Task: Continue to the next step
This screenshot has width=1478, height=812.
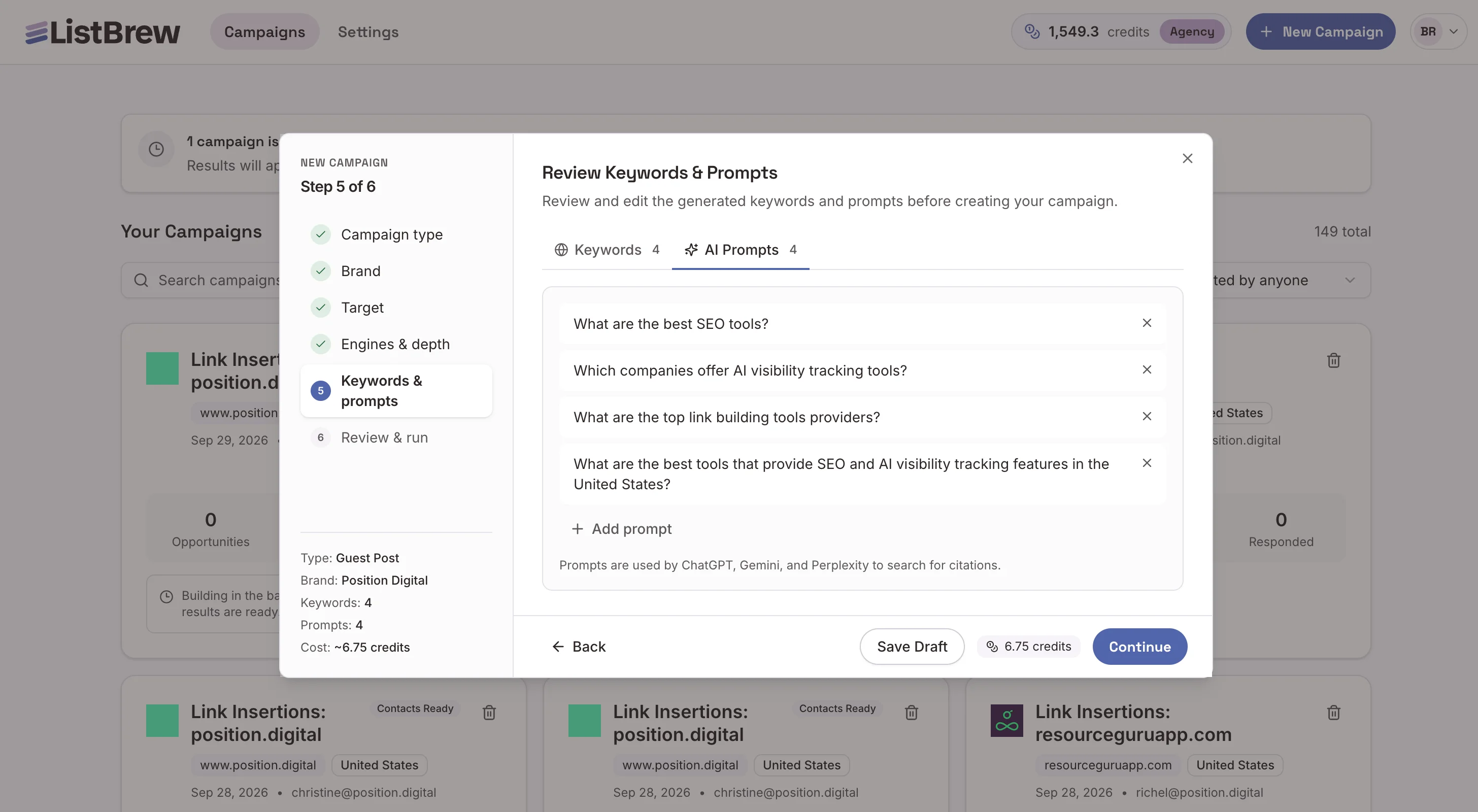Action: click(x=1139, y=647)
